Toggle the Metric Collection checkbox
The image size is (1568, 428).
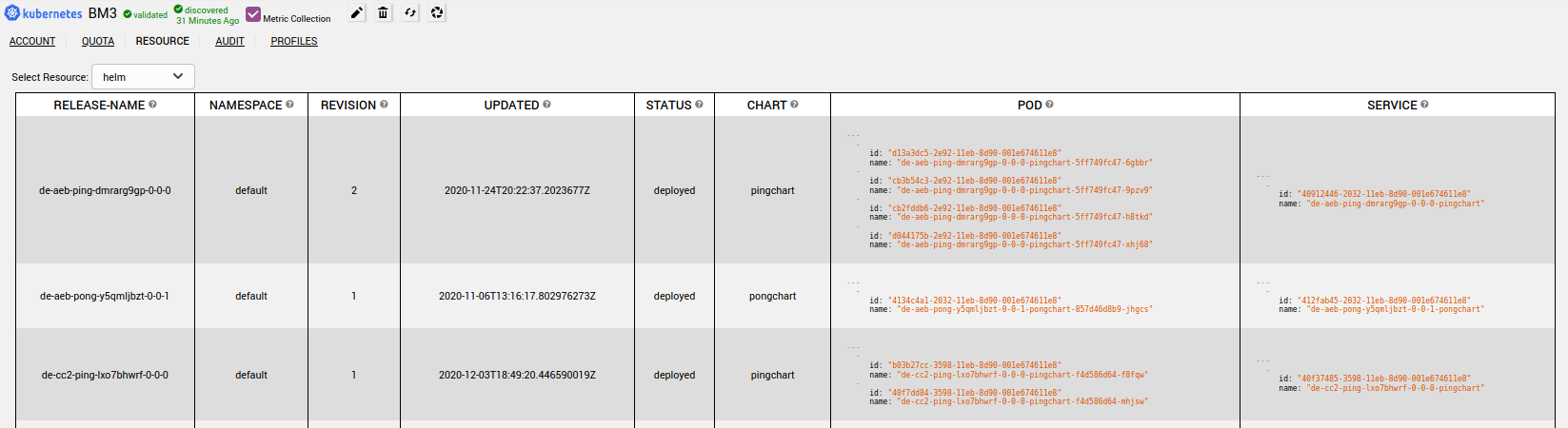coord(253,14)
